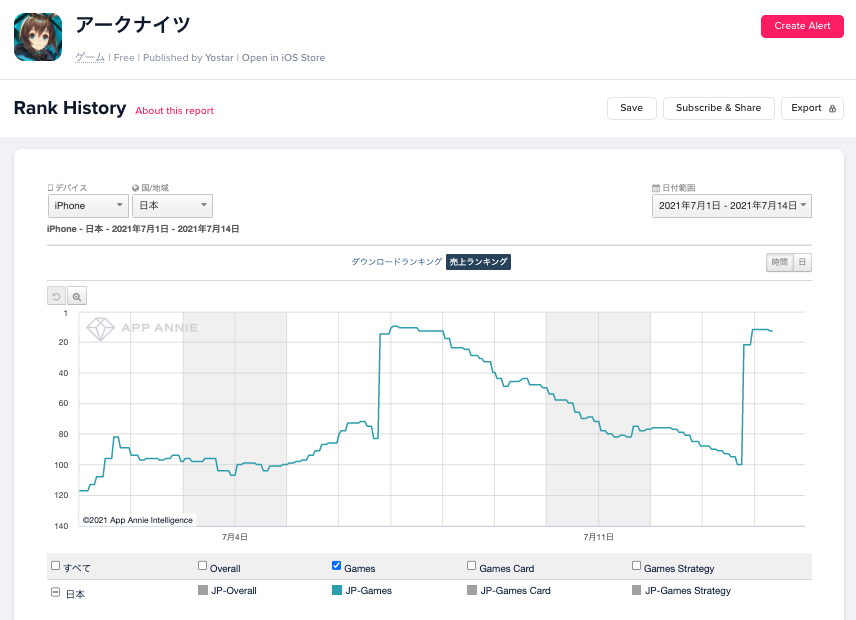Select the 売上ランキング tab
Viewport: 856px width, 620px height.
(478, 262)
